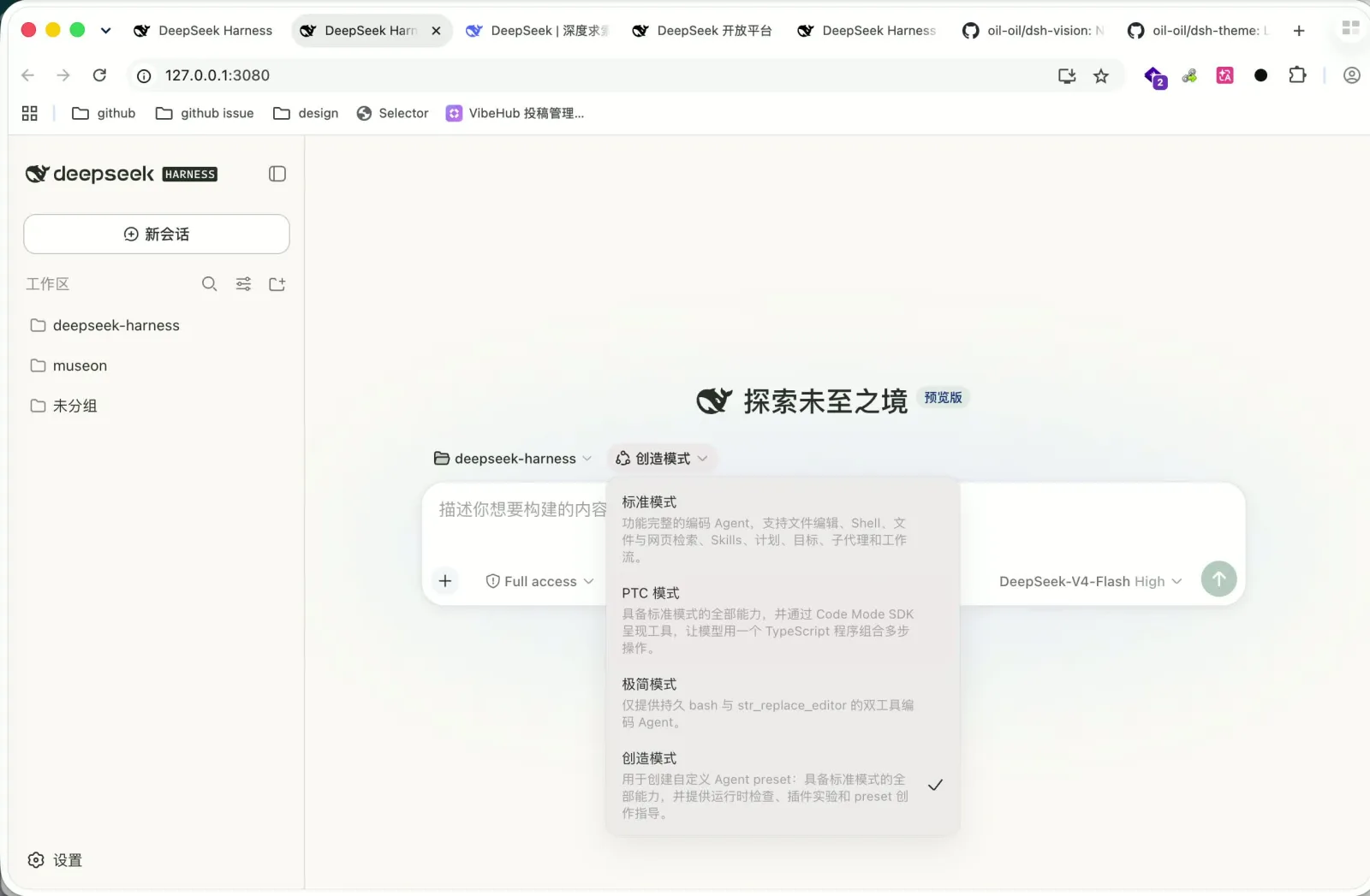Collapse the 创造模式 mode dropdown
The width and height of the screenshot is (1370, 896).
(x=662, y=459)
